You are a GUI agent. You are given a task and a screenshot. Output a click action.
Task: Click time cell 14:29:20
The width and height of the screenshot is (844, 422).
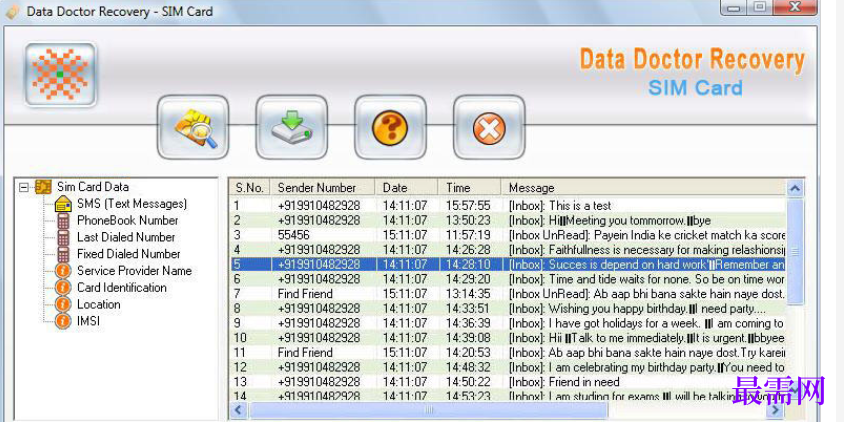[x=468, y=279]
